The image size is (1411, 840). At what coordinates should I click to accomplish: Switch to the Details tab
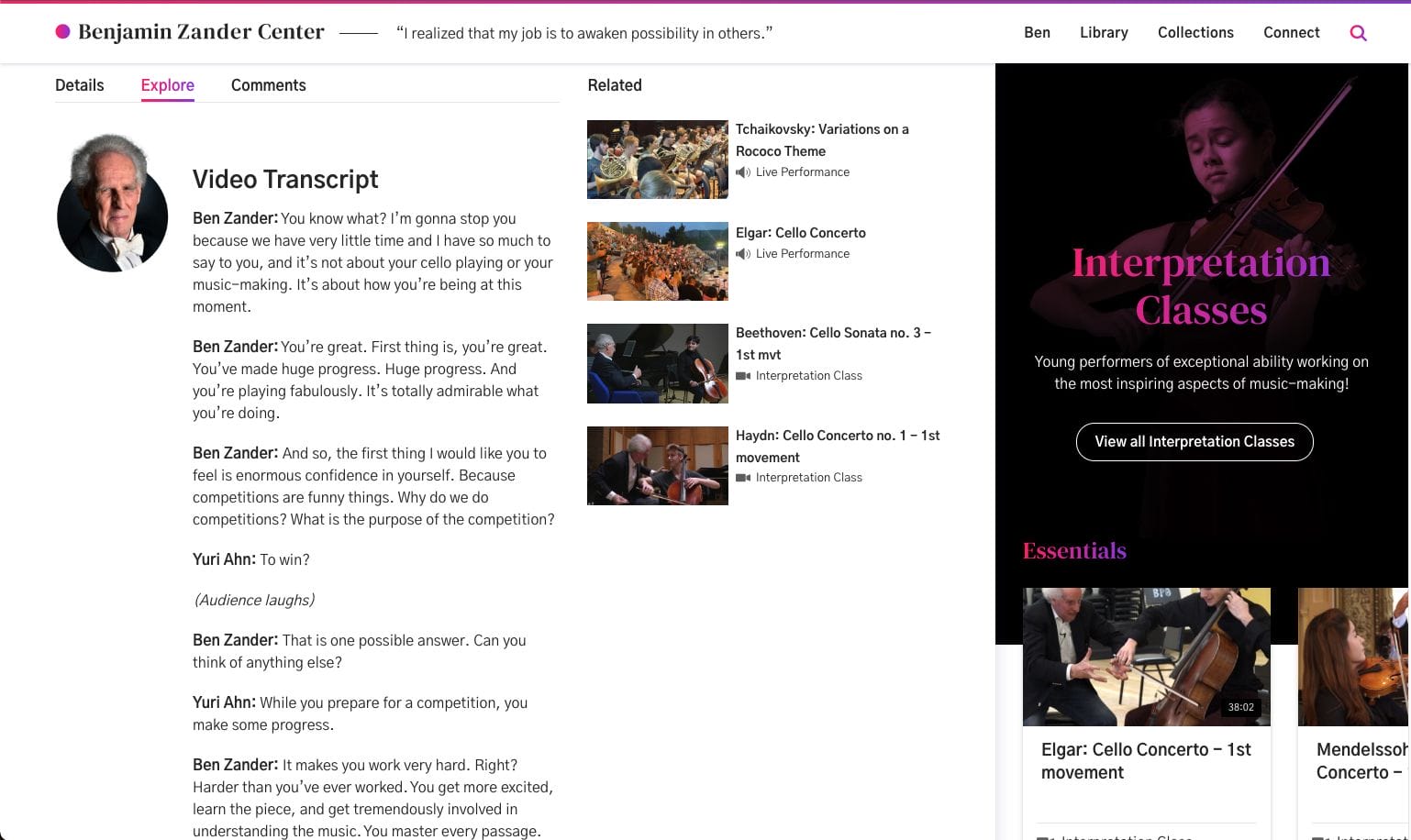click(80, 85)
